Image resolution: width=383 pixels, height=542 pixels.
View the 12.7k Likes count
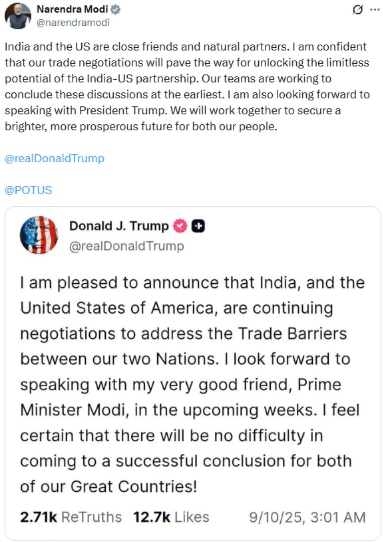point(171,517)
